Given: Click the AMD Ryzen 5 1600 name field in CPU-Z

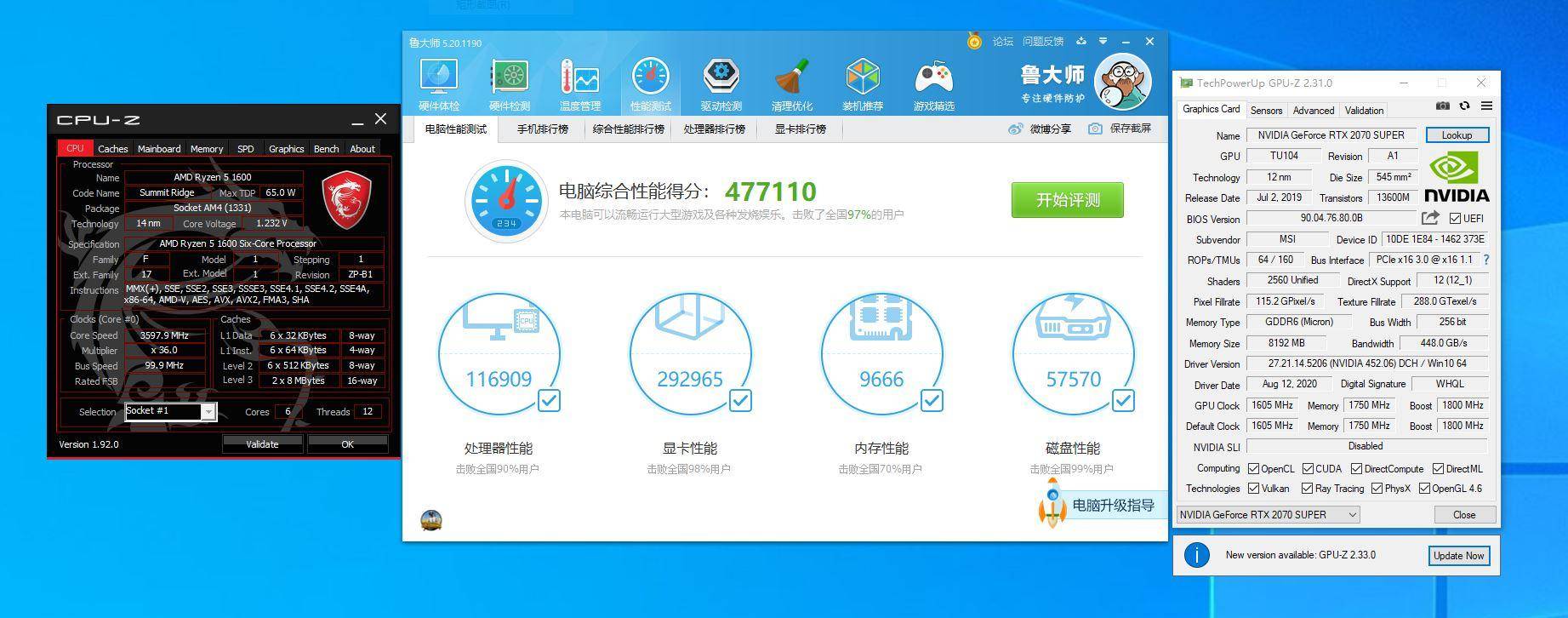Looking at the screenshot, I should click(x=213, y=177).
